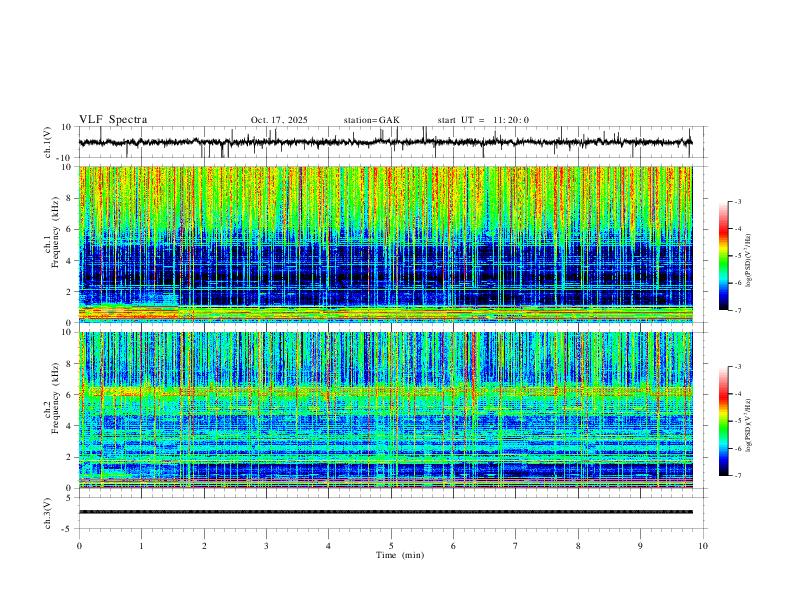Viewport: 792px width, 612px height.
Task: Click the "Time (min)" x-axis label
Action: tap(400, 555)
